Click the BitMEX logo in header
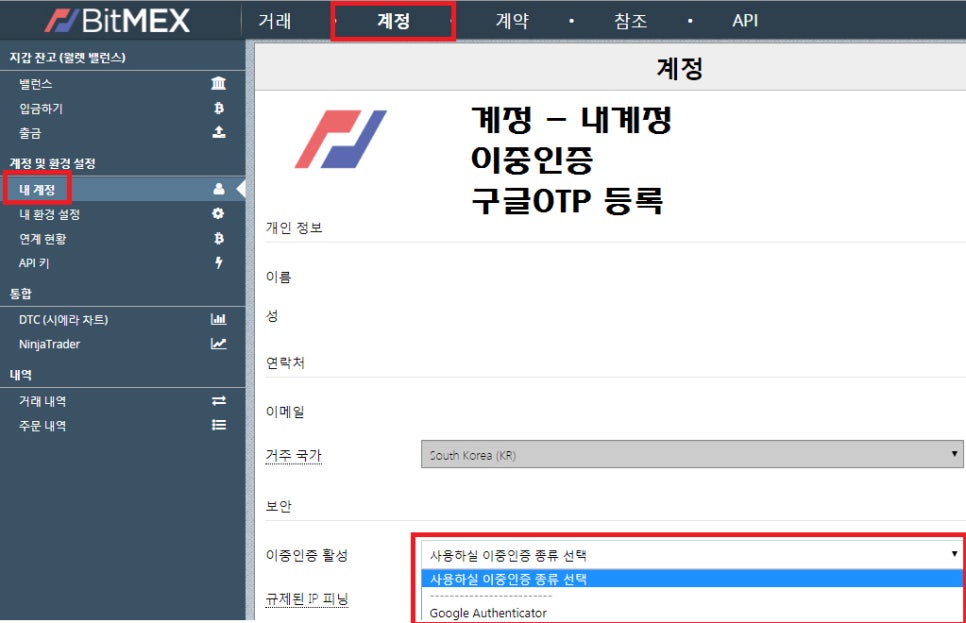966x623 pixels. (x=117, y=20)
